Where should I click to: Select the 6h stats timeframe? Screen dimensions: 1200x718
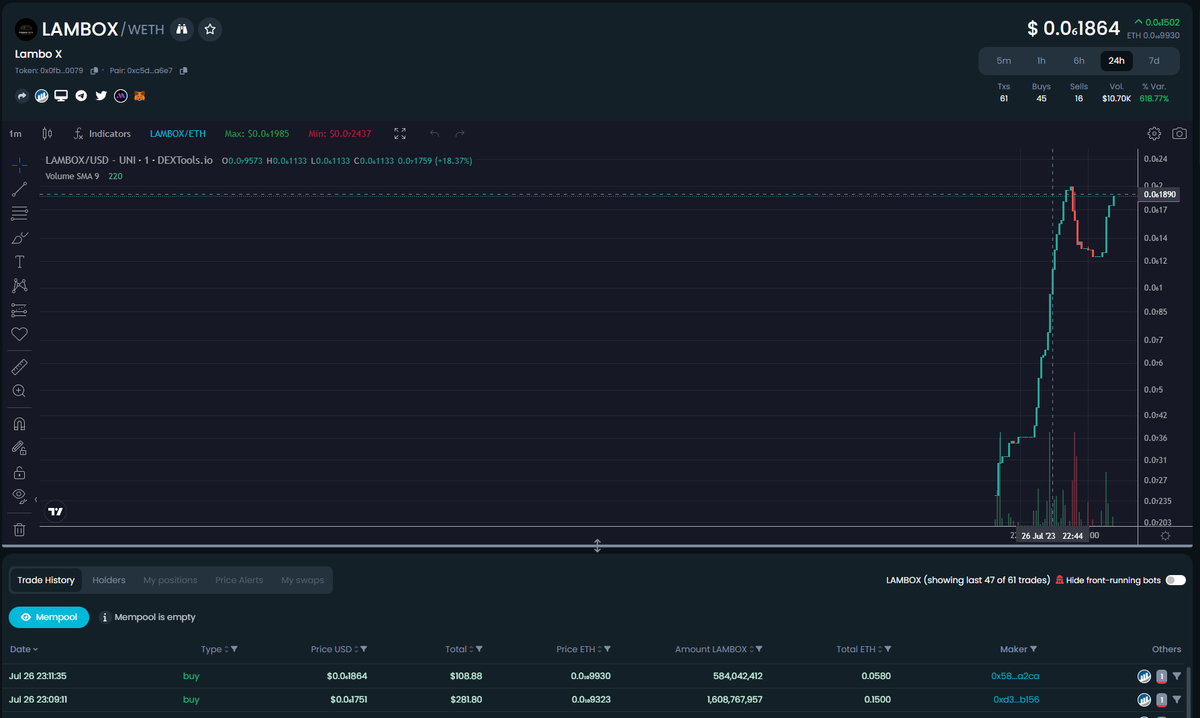coord(1079,60)
